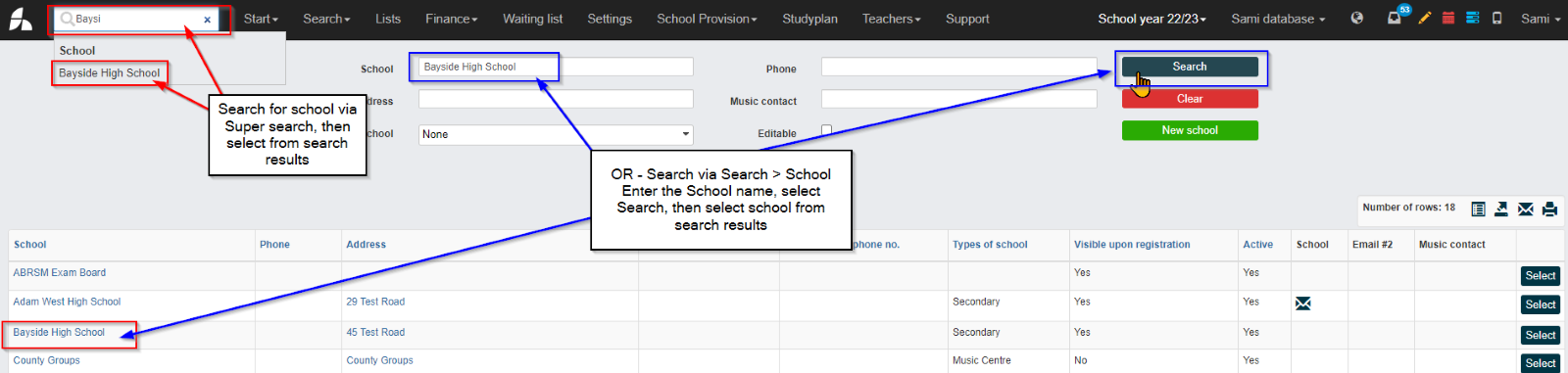Click the Phone filter input field
Screen dimensions: 1568x373
[x=958, y=67]
